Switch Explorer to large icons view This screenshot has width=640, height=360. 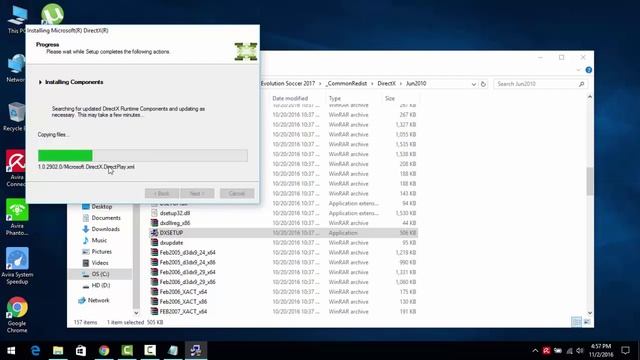tap(587, 322)
